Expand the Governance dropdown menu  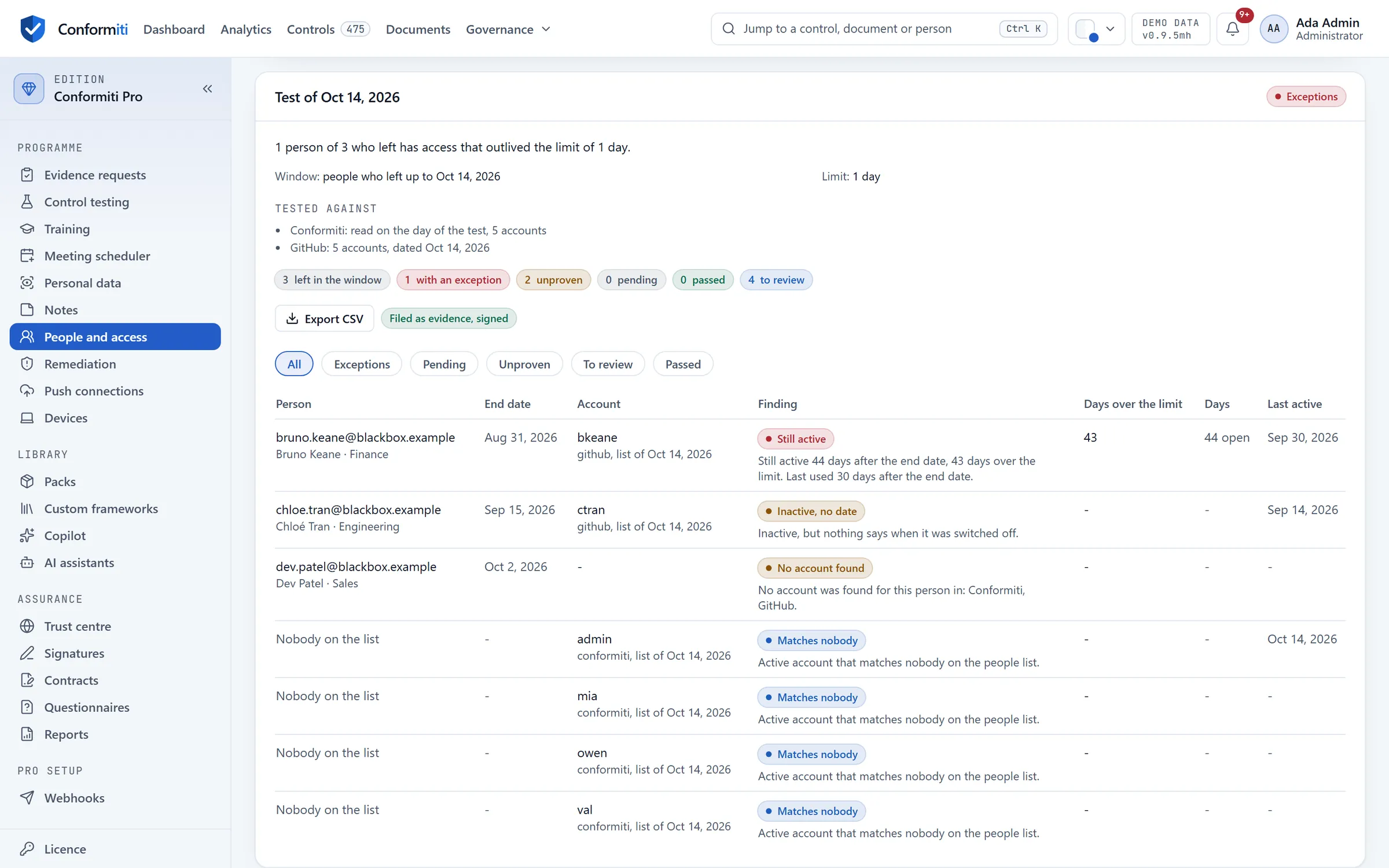(508, 29)
